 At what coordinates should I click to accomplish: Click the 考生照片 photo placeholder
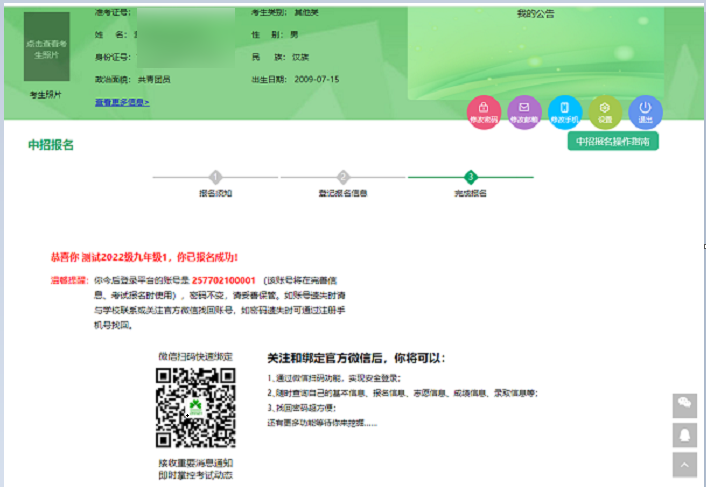46,46
